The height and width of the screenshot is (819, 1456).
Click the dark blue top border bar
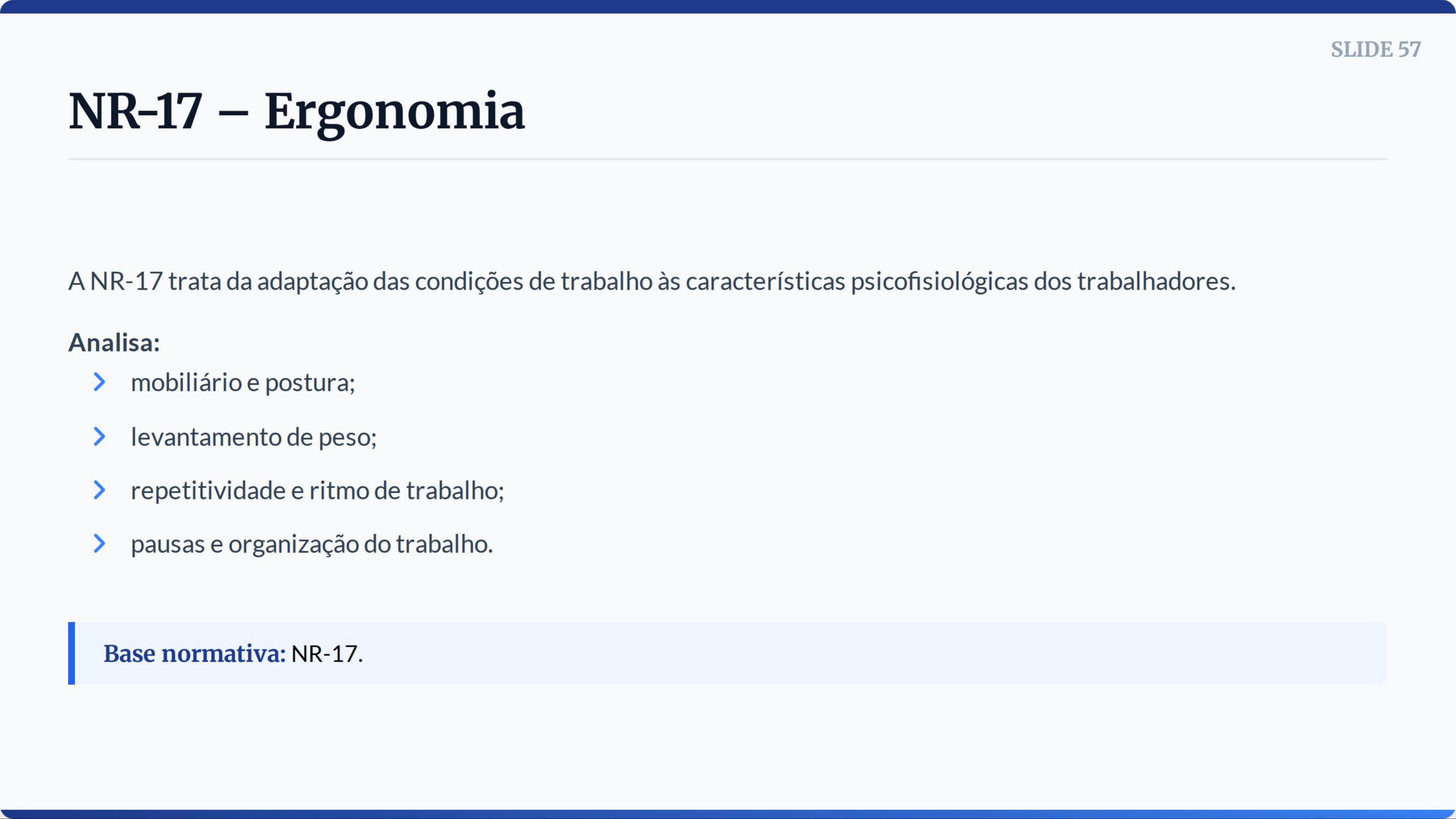(x=728, y=6)
